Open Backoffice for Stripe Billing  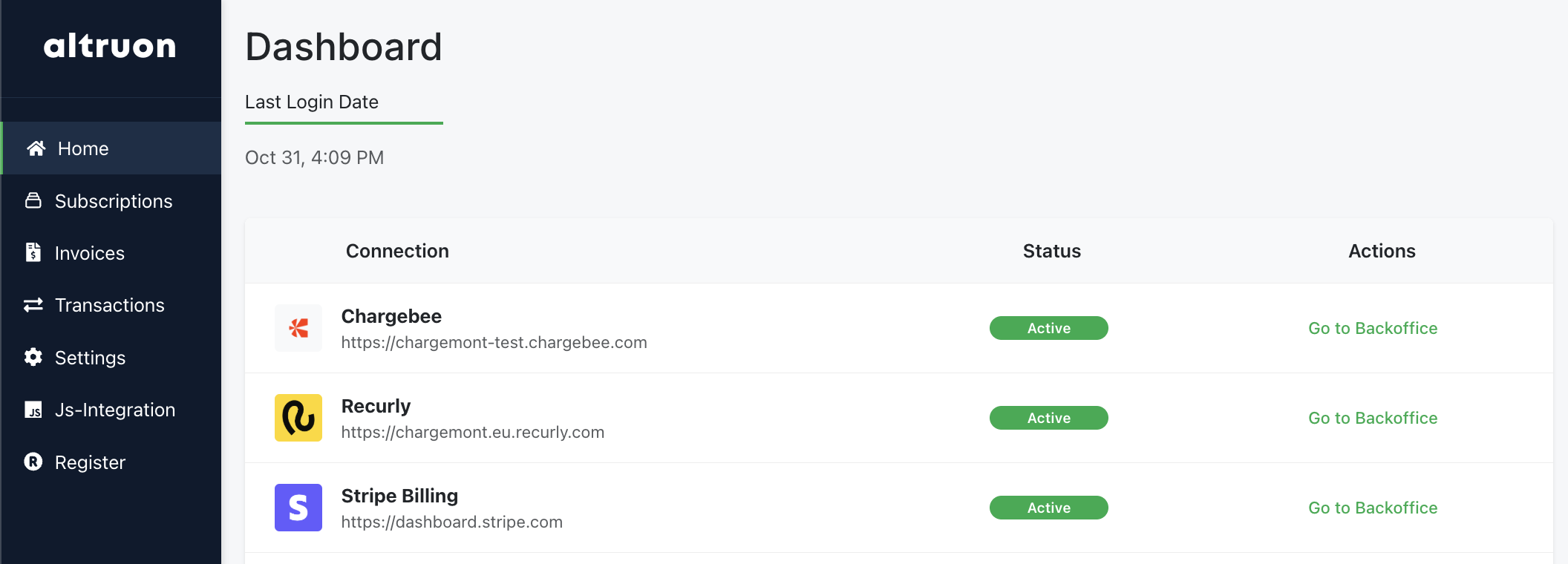pyautogui.click(x=1372, y=508)
